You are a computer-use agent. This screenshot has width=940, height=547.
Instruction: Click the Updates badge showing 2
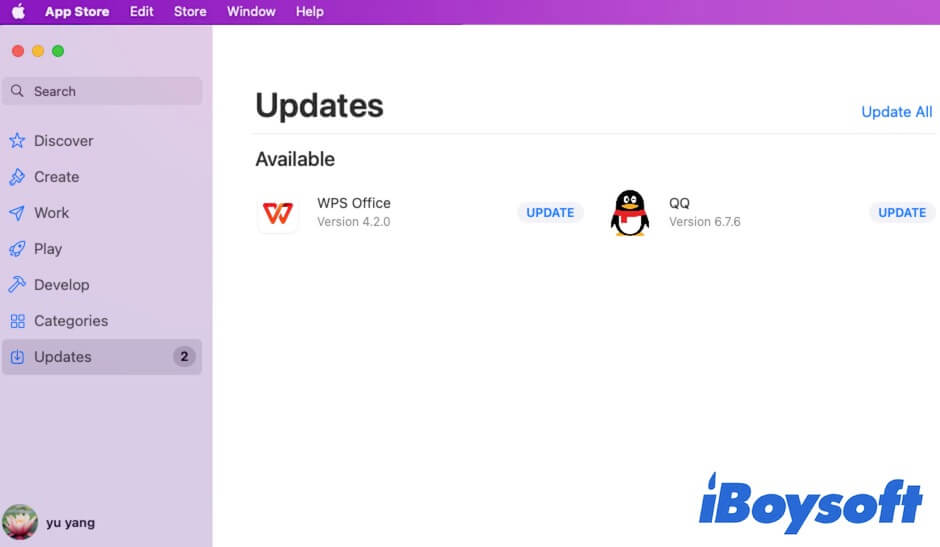click(184, 356)
